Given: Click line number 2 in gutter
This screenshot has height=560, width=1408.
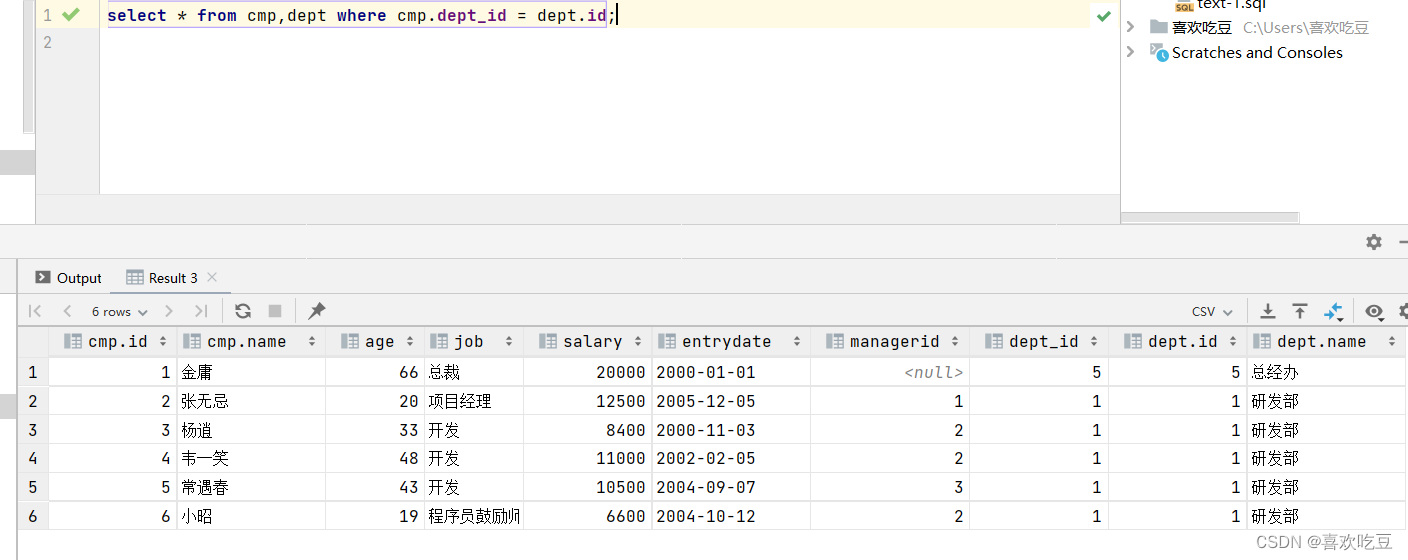Looking at the screenshot, I should (x=47, y=42).
